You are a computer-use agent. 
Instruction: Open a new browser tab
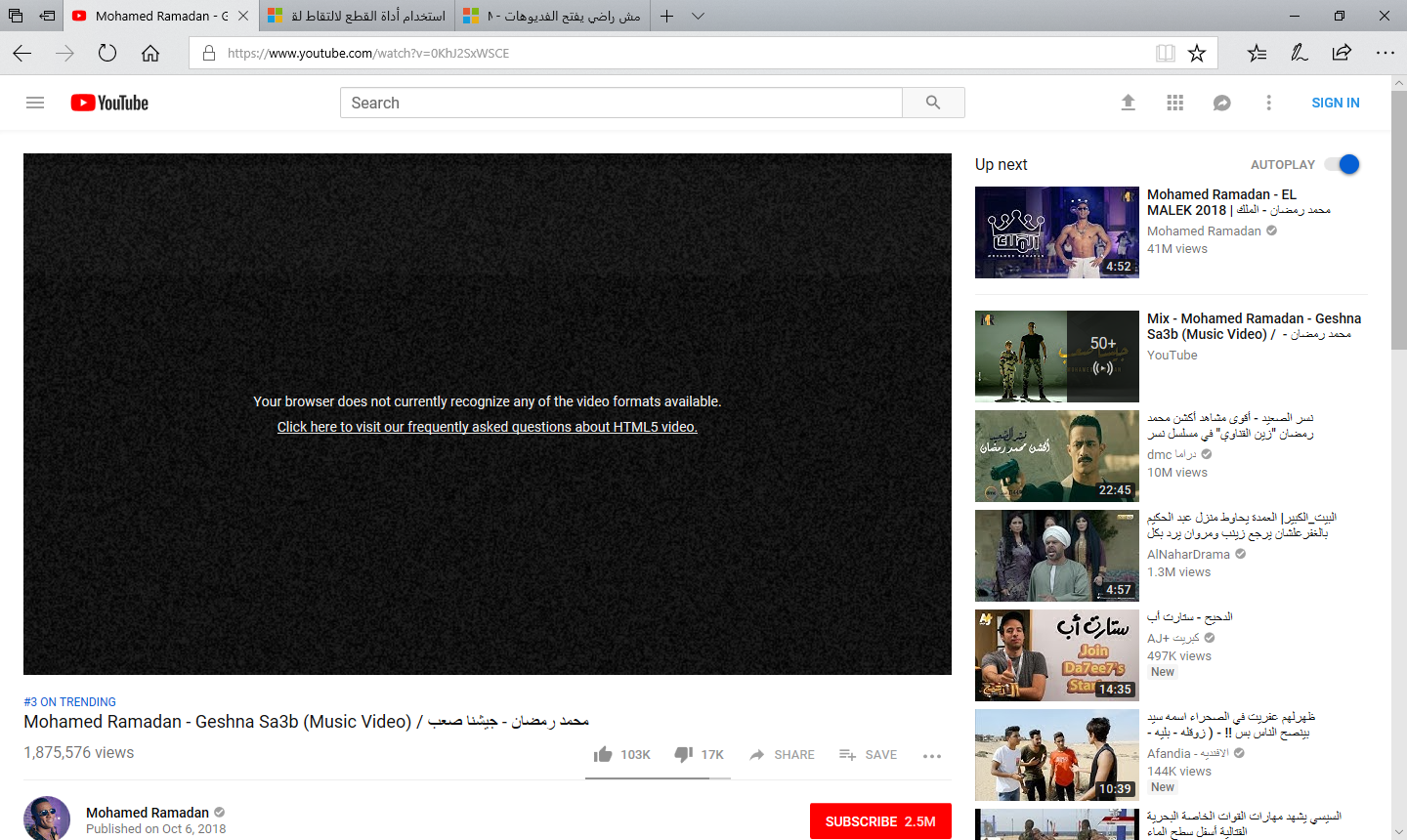pos(666,16)
